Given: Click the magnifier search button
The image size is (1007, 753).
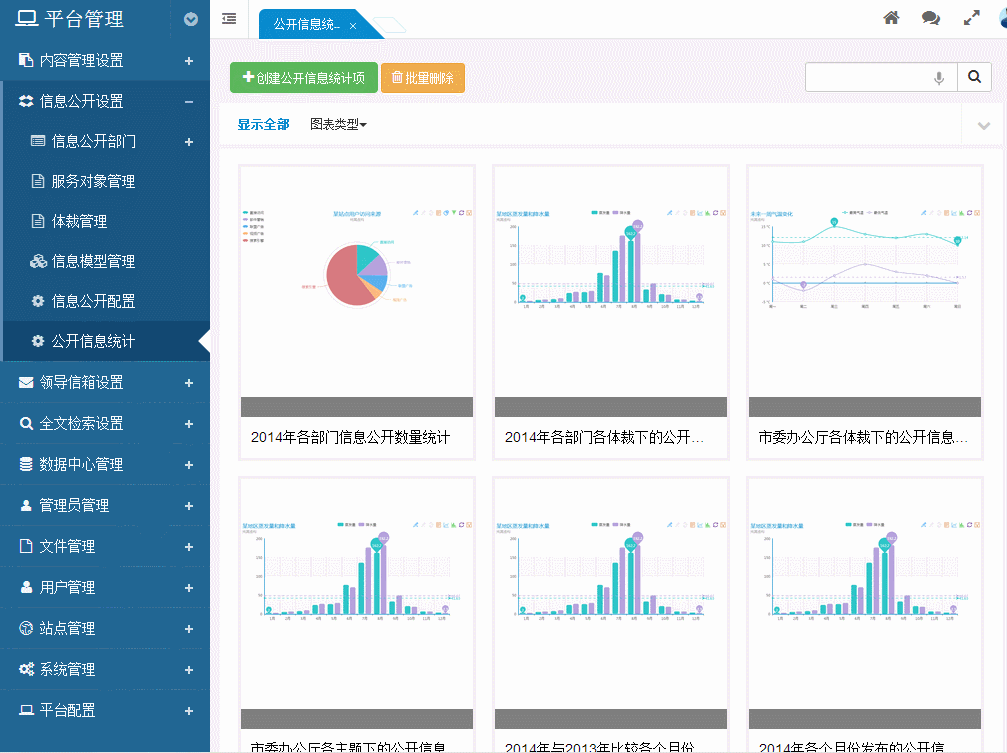Looking at the screenshot, I should (974, 77).
